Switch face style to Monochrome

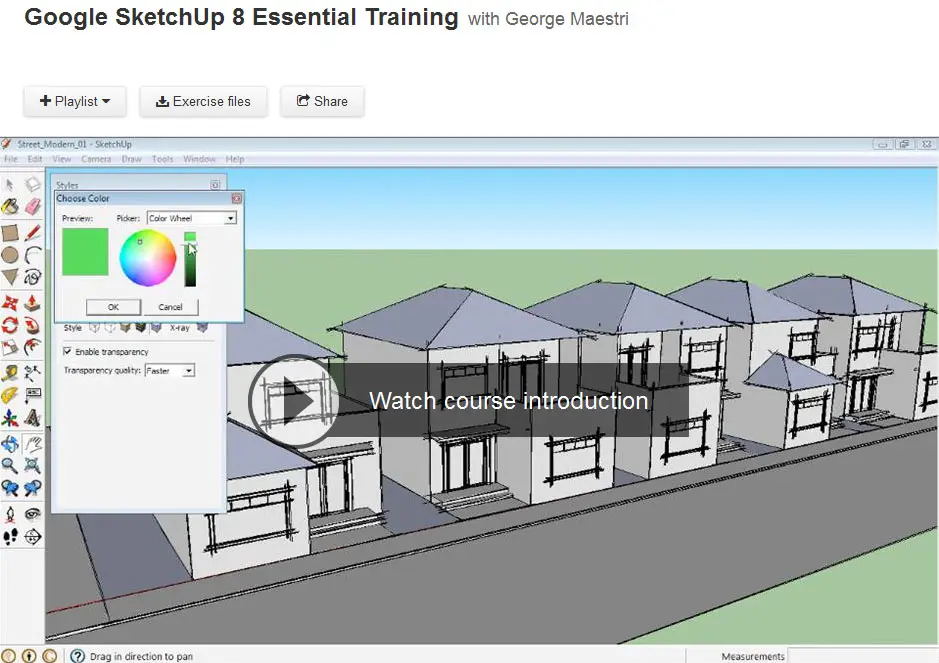[x=156, y=328]
